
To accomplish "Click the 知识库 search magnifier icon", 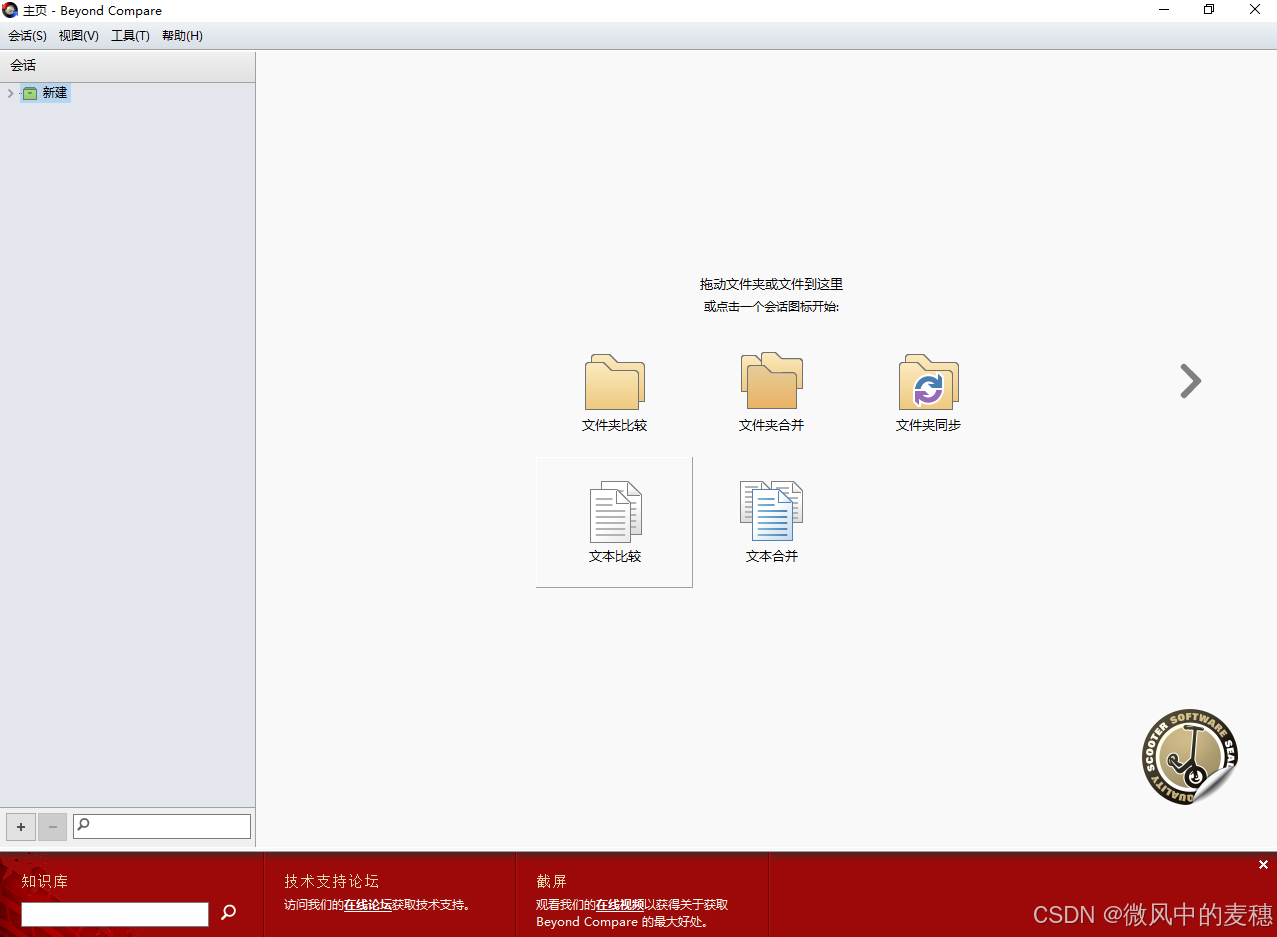I will 229,912.
